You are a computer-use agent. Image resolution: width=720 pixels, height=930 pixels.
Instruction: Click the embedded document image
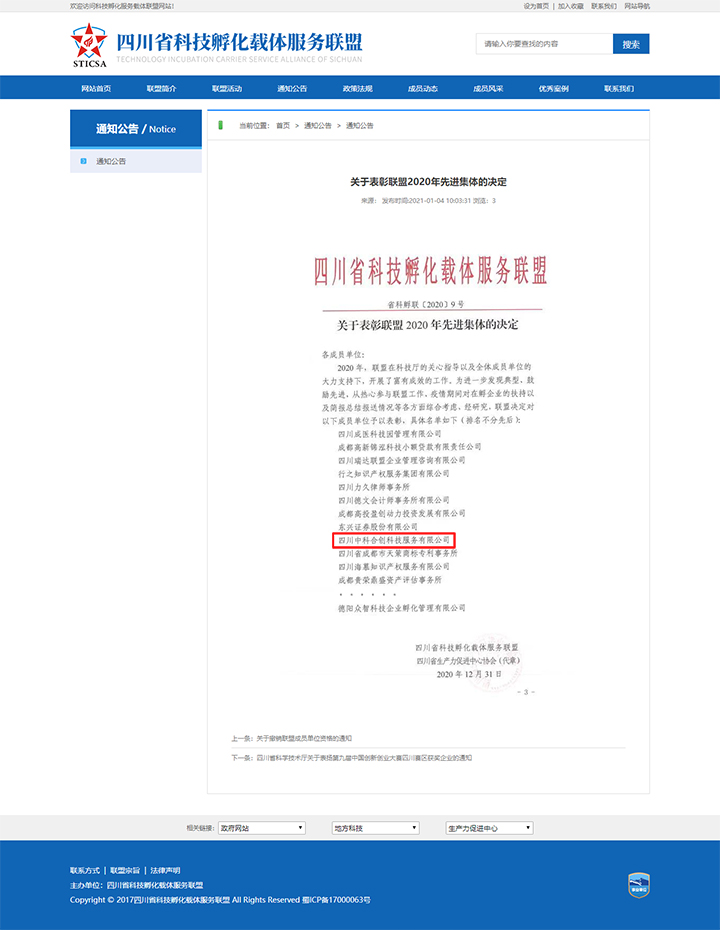point(428,474)
